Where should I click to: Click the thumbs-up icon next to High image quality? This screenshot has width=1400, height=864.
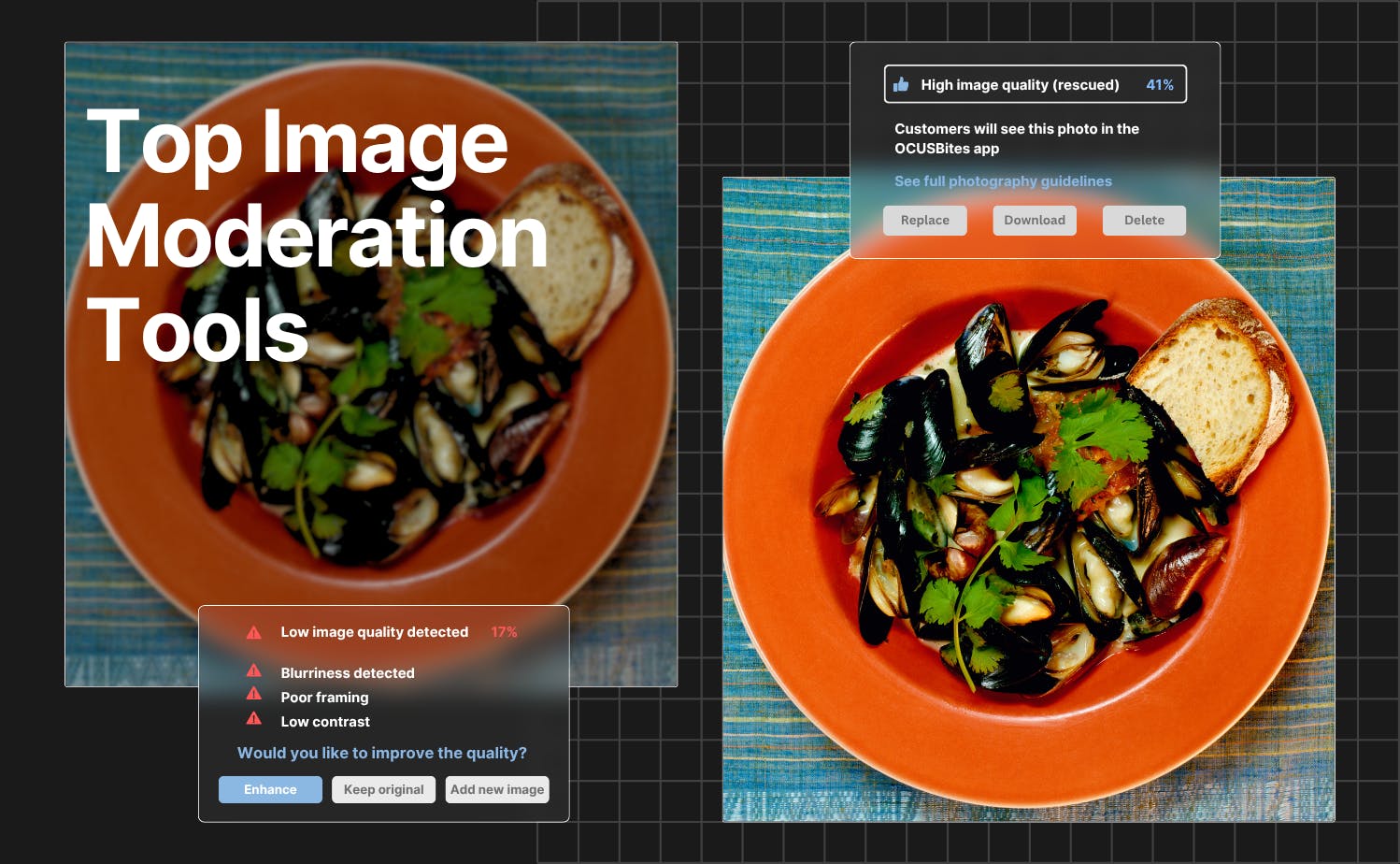pos(901,84)
